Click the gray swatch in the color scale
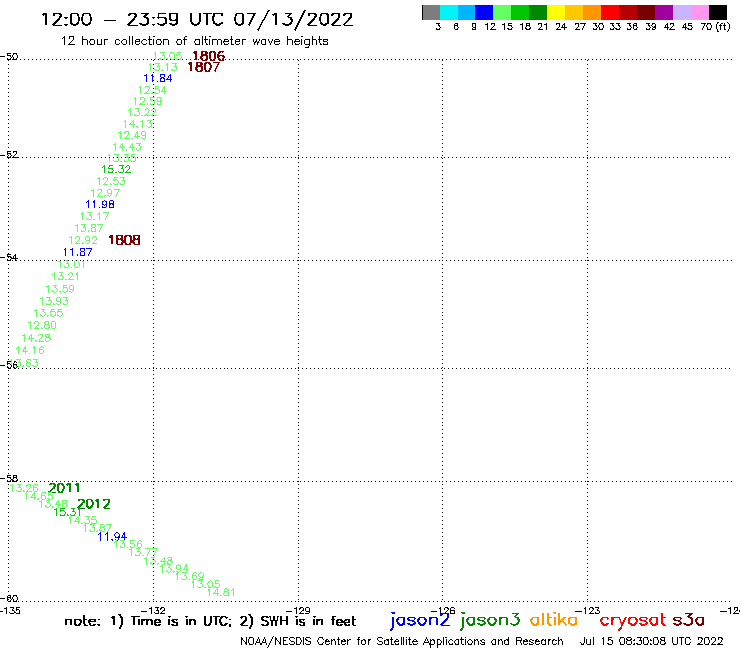This screenshot has width=740, height=650. click(431, 12)
